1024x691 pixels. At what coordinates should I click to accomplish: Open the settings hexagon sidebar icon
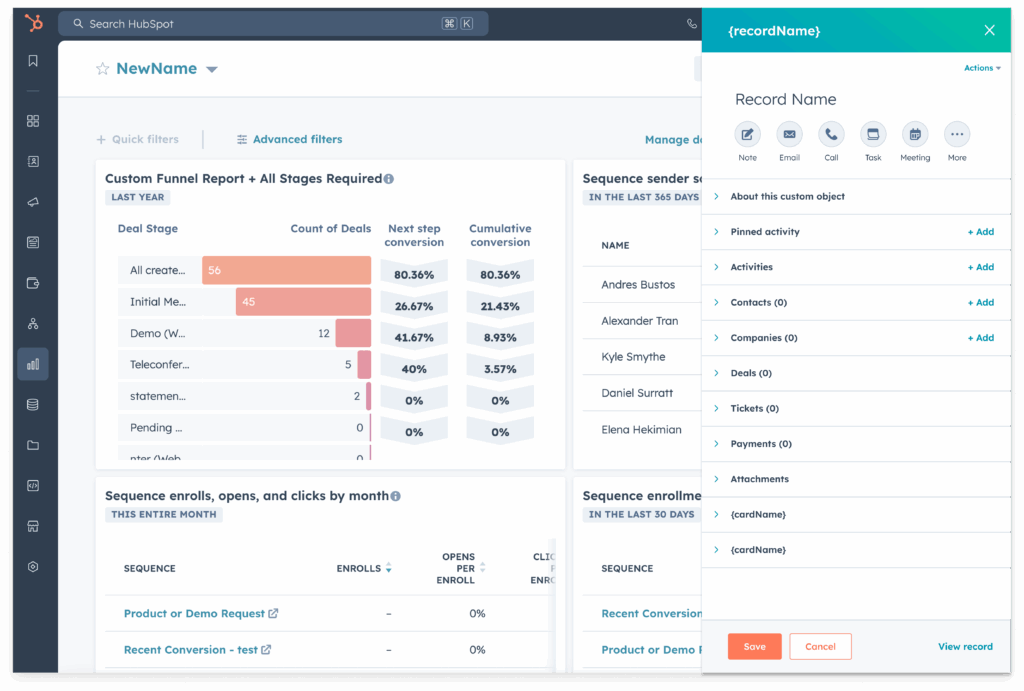click(33, 566)
